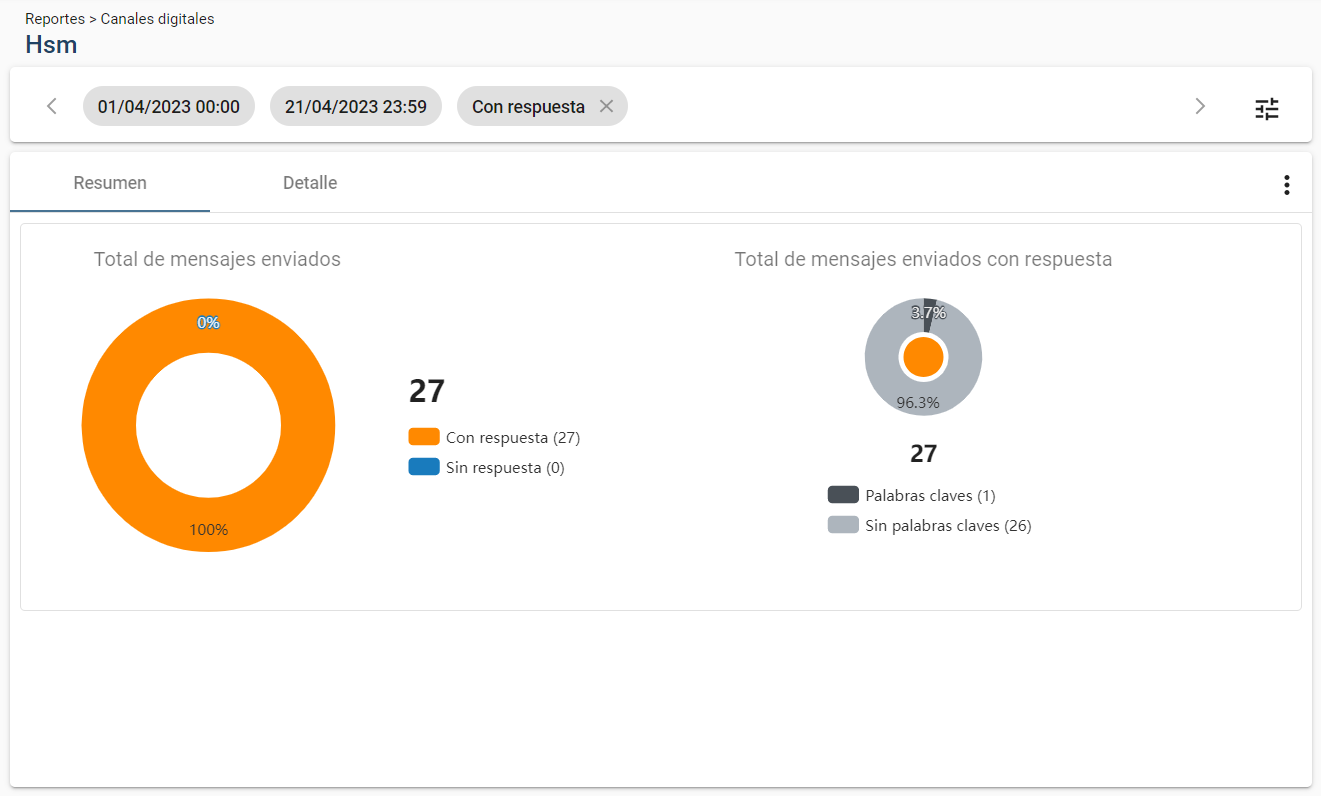Click the Palabras claves (1) legend label
1321x796 pixels.
coord(930,496)
